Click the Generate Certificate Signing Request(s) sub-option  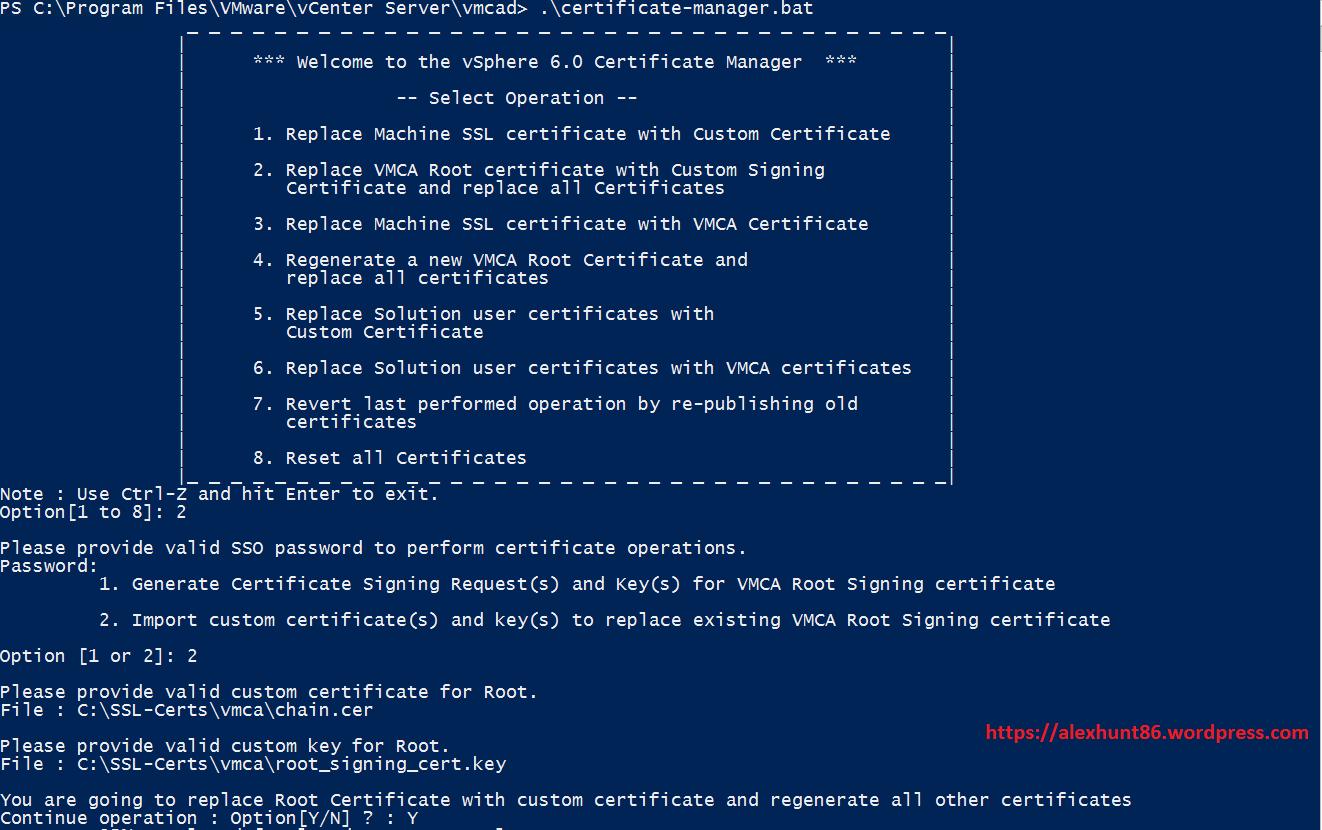577,584
